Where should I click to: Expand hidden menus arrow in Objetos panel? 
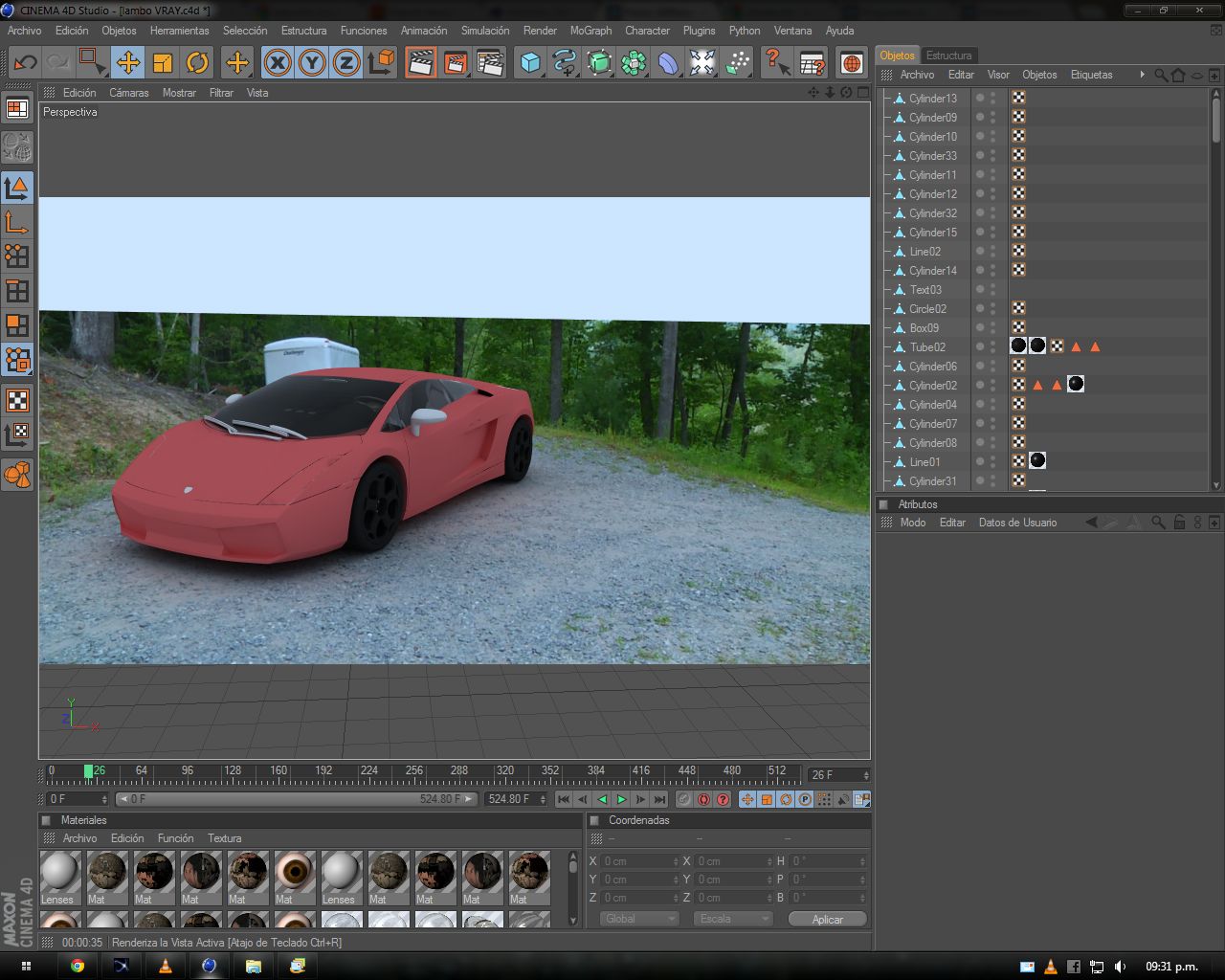pos(1142,75)
